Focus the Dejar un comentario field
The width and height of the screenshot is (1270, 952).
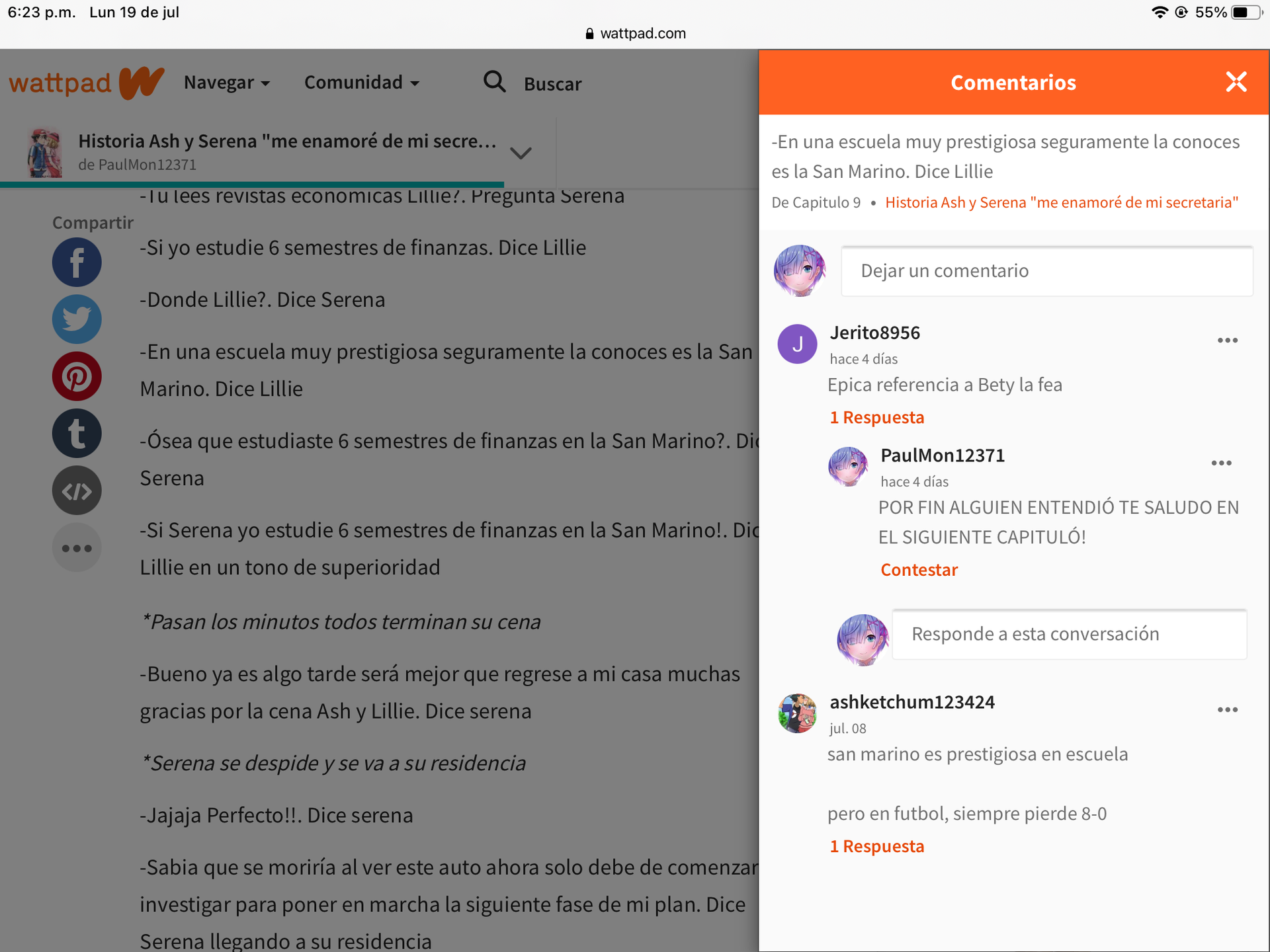(1047, 271)
